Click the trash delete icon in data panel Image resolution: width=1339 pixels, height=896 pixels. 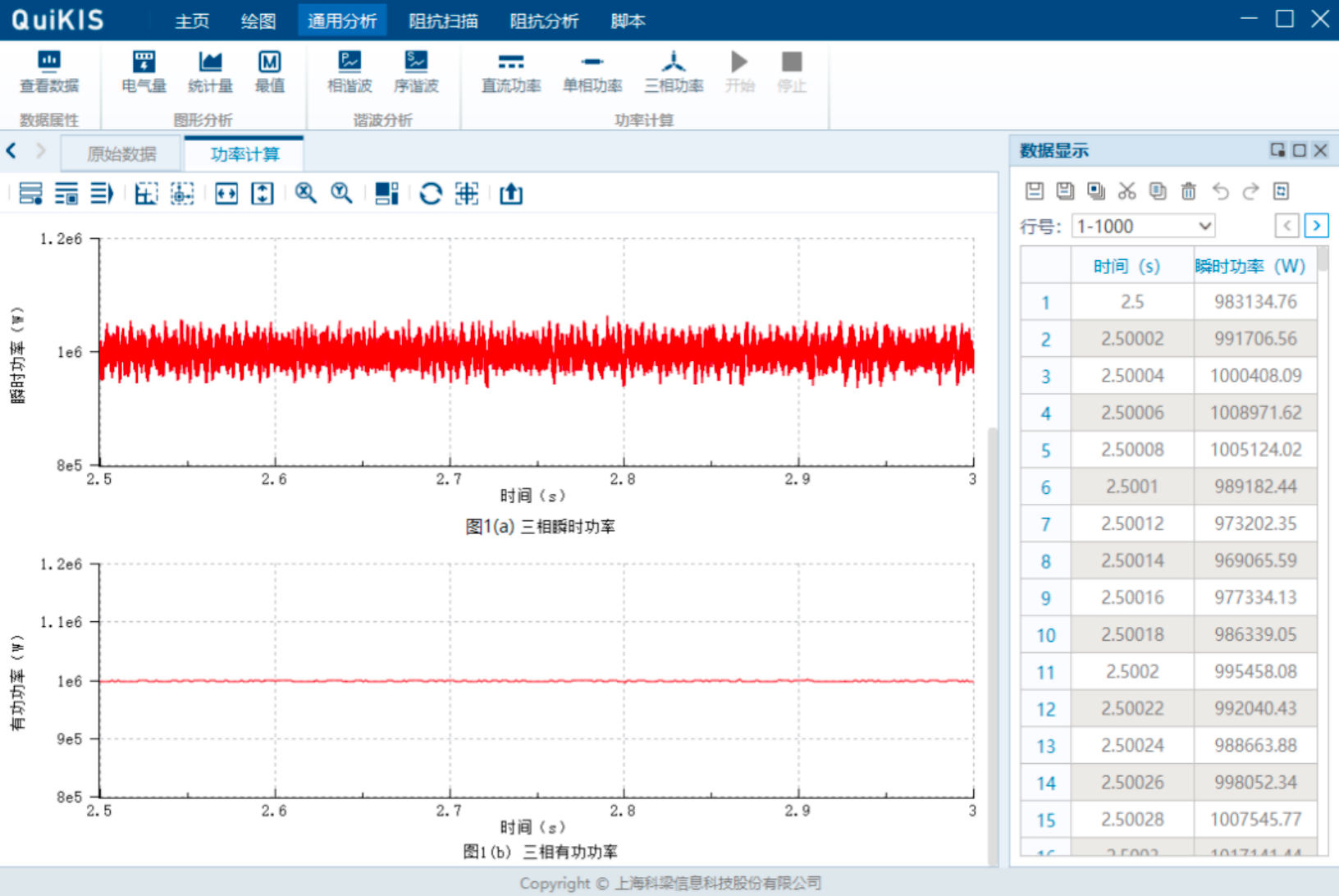point(1188,191)
